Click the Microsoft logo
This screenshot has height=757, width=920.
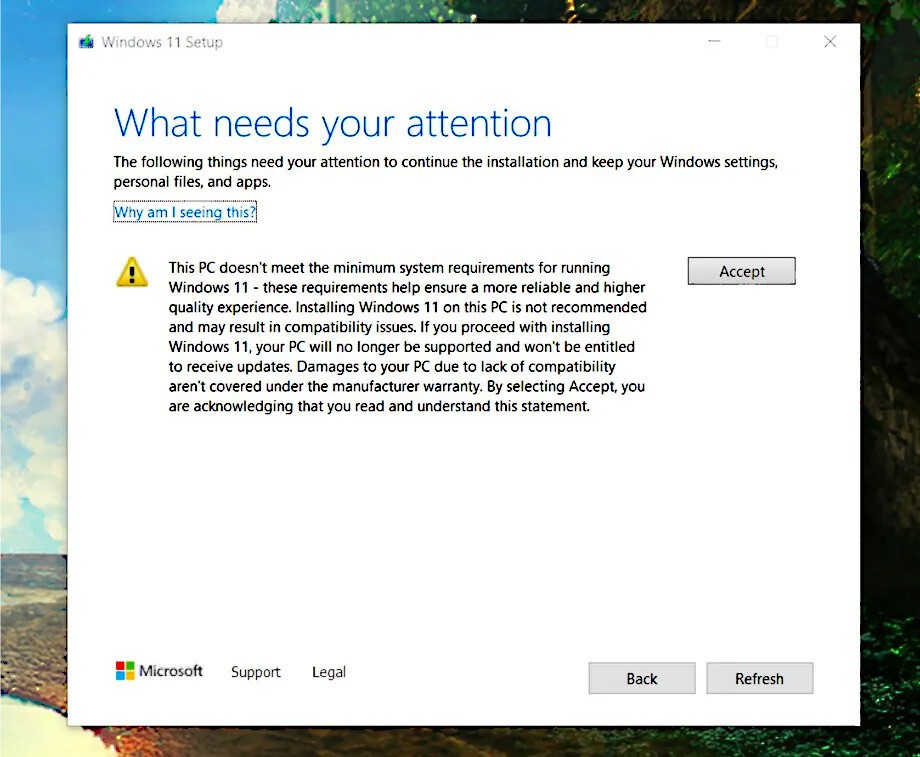[159, 671]
